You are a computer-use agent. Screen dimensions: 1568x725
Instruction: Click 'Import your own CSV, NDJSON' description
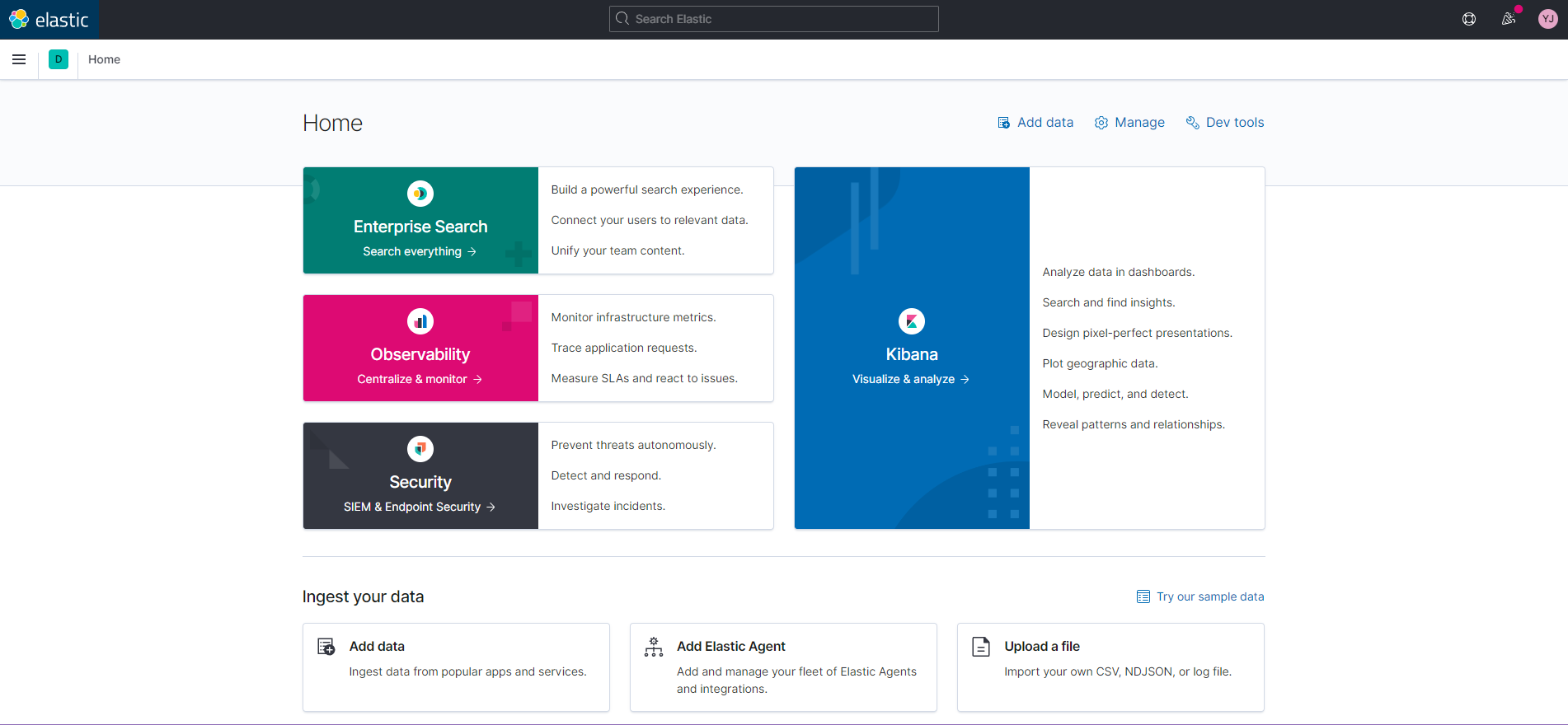[1118, 671]
